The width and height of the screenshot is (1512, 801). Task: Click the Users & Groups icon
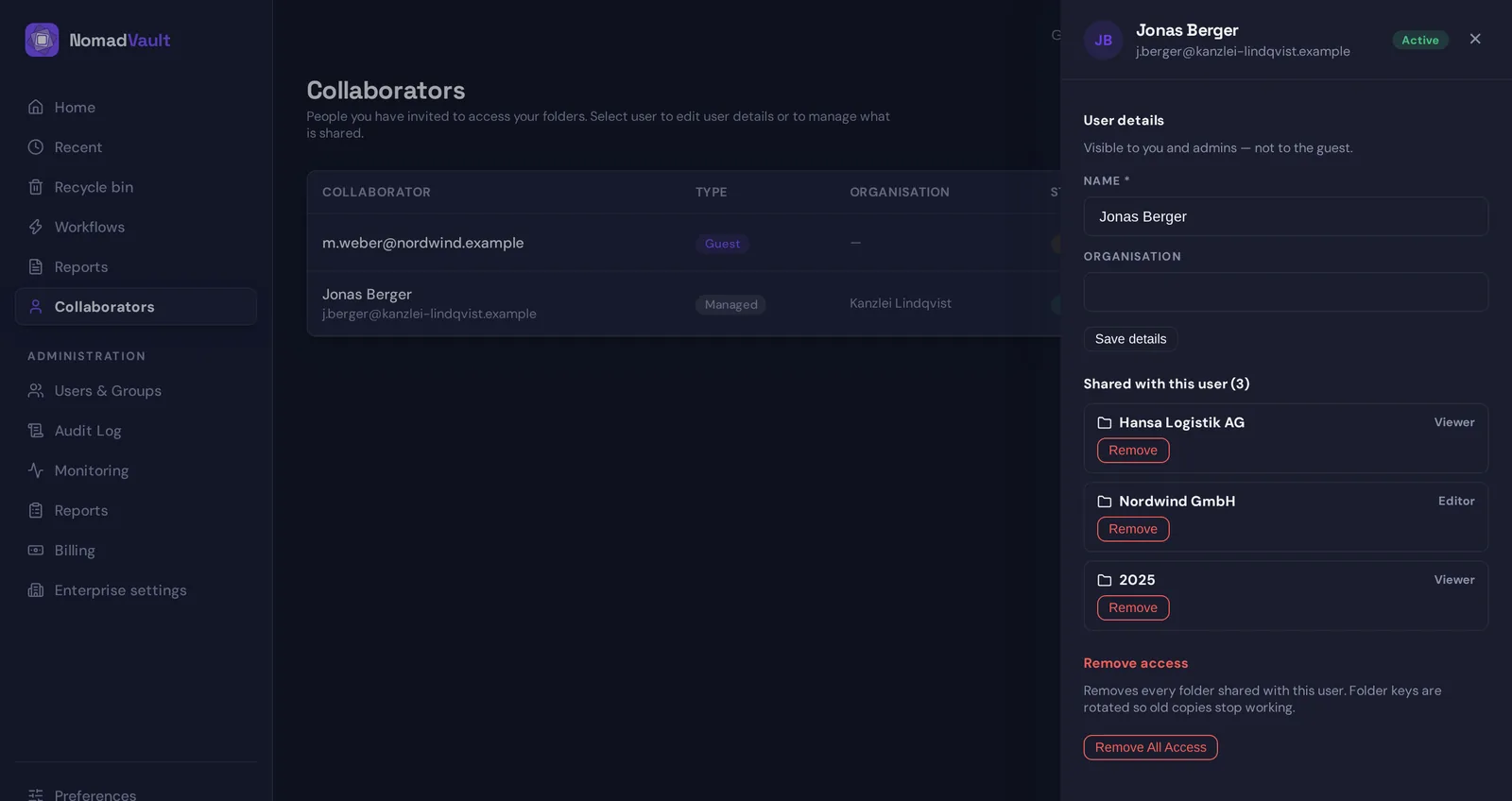point(36,390)
